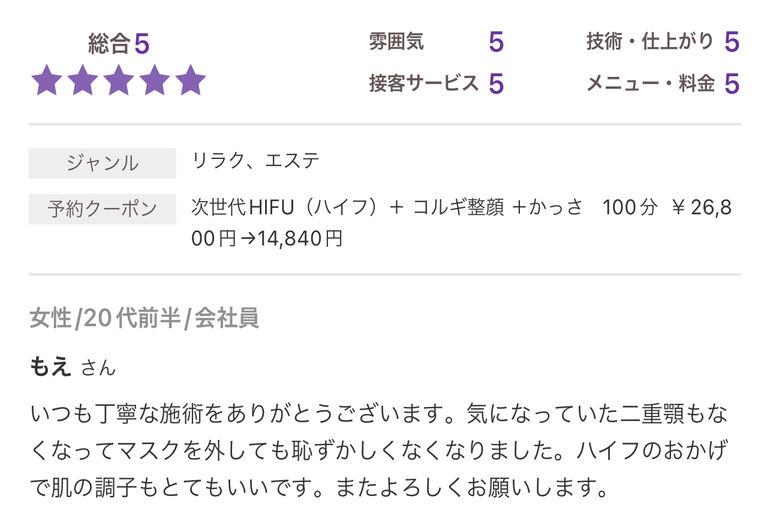Viewport: 770px width, 510px height.
Task: Click the メニュー・料金 score number 5
Action: 732,83
